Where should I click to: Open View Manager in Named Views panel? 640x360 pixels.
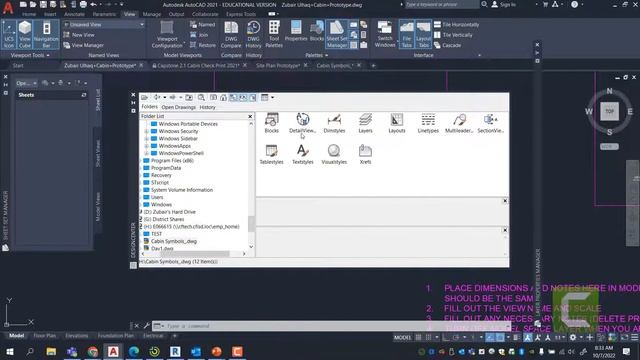tap(84, 45)
